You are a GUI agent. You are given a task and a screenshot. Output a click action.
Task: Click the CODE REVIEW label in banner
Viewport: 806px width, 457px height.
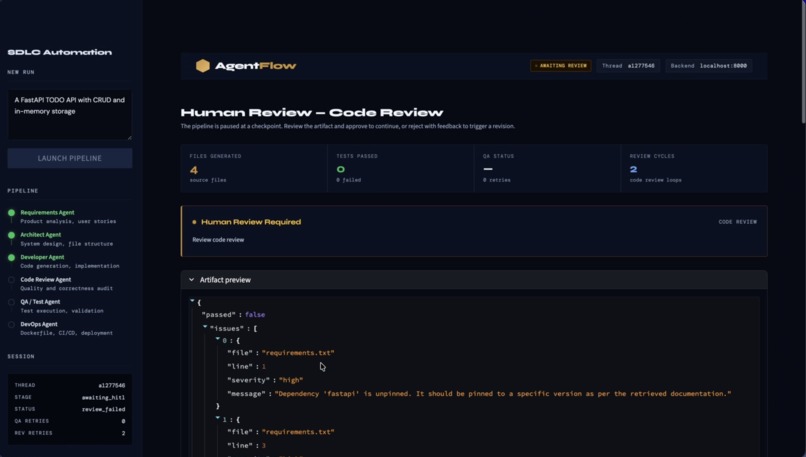(x=738, y=222)
